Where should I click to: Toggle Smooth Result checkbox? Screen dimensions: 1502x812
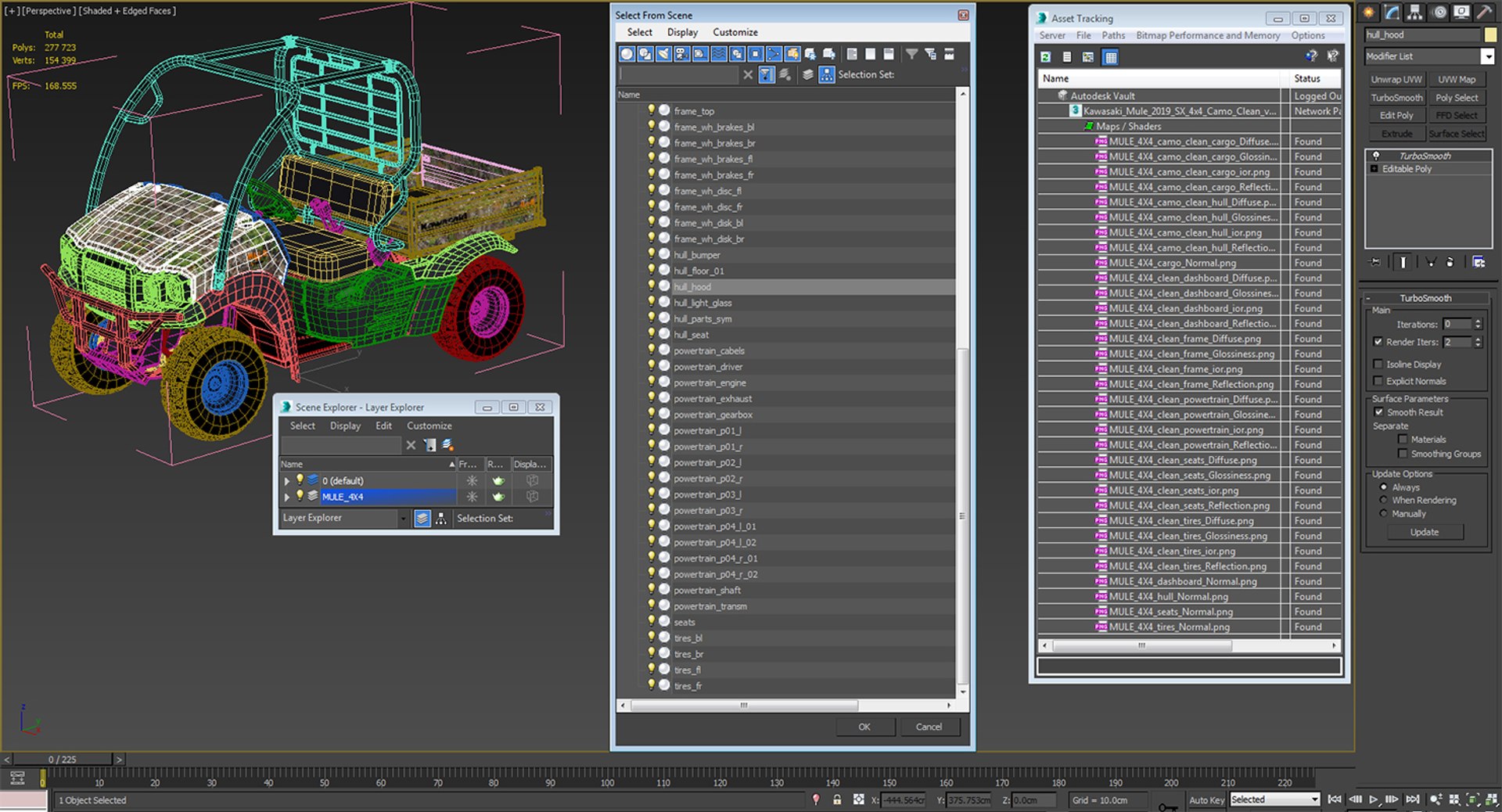(x=1378, y=412)
